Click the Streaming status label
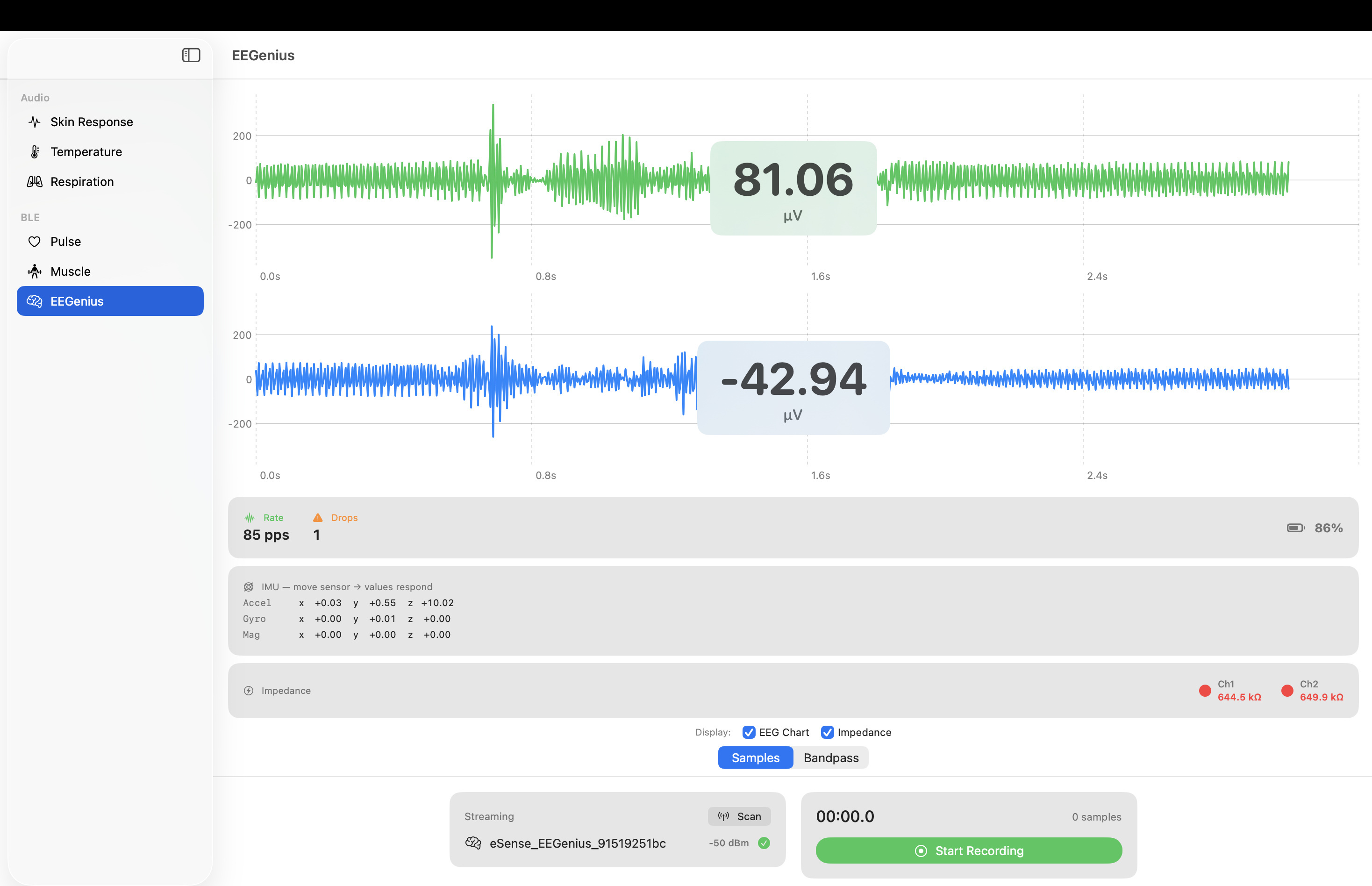1372x886 pixels. click(x=489, y=816)
